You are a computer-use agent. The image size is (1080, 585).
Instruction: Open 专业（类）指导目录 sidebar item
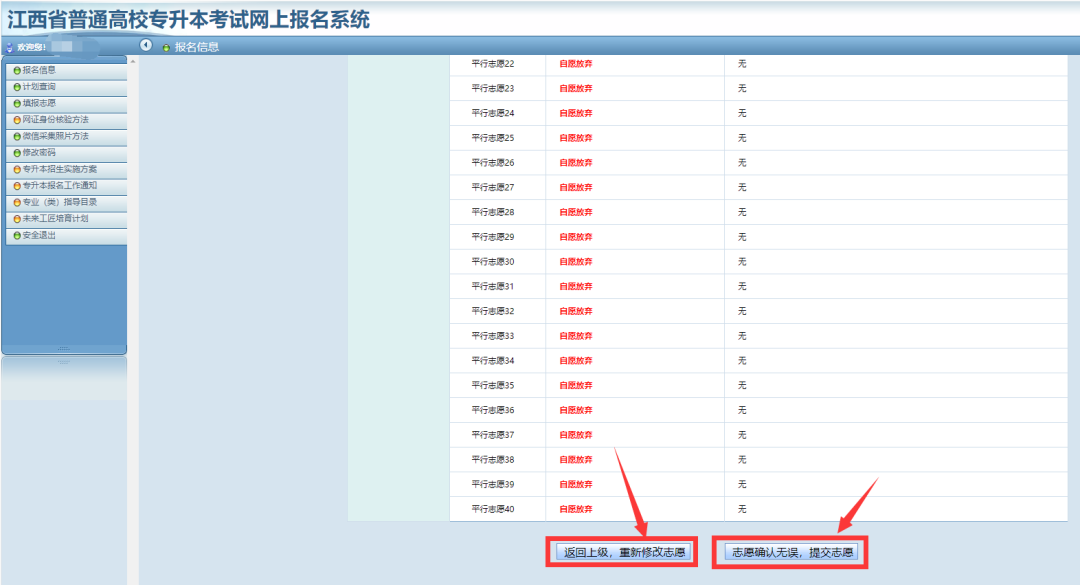(x=66, y=203)
